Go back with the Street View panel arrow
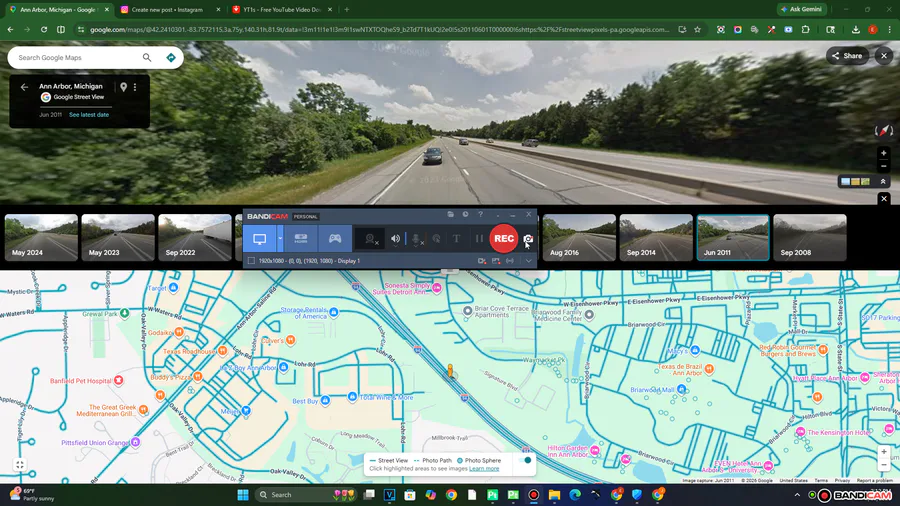The image size is (900, 506). coord(24,87)
